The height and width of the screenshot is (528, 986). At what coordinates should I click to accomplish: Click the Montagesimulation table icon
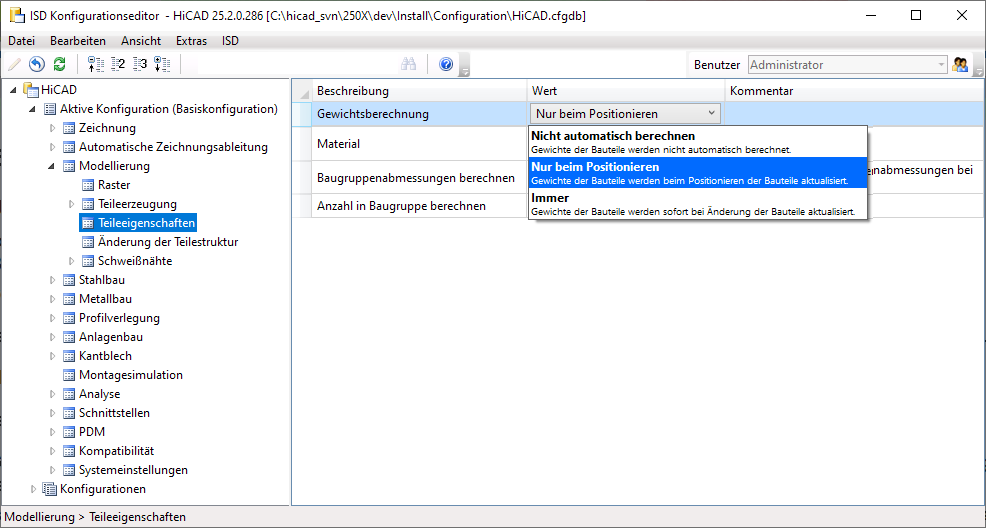[69, 375]
